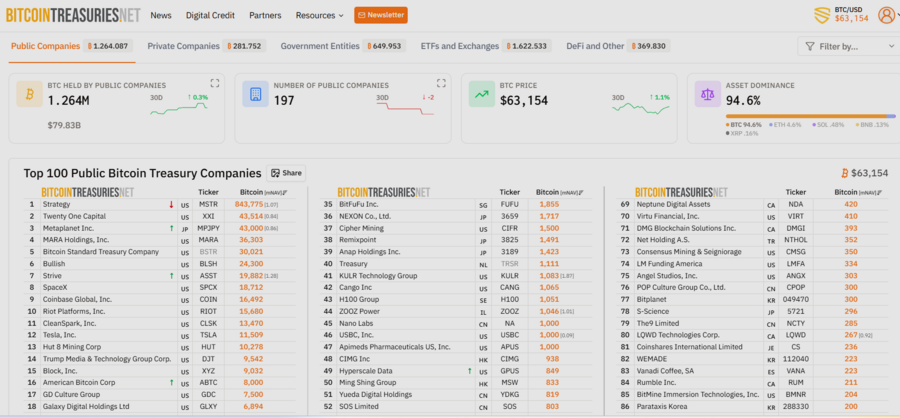Open the Digital Credit nav link

[210, 16]
